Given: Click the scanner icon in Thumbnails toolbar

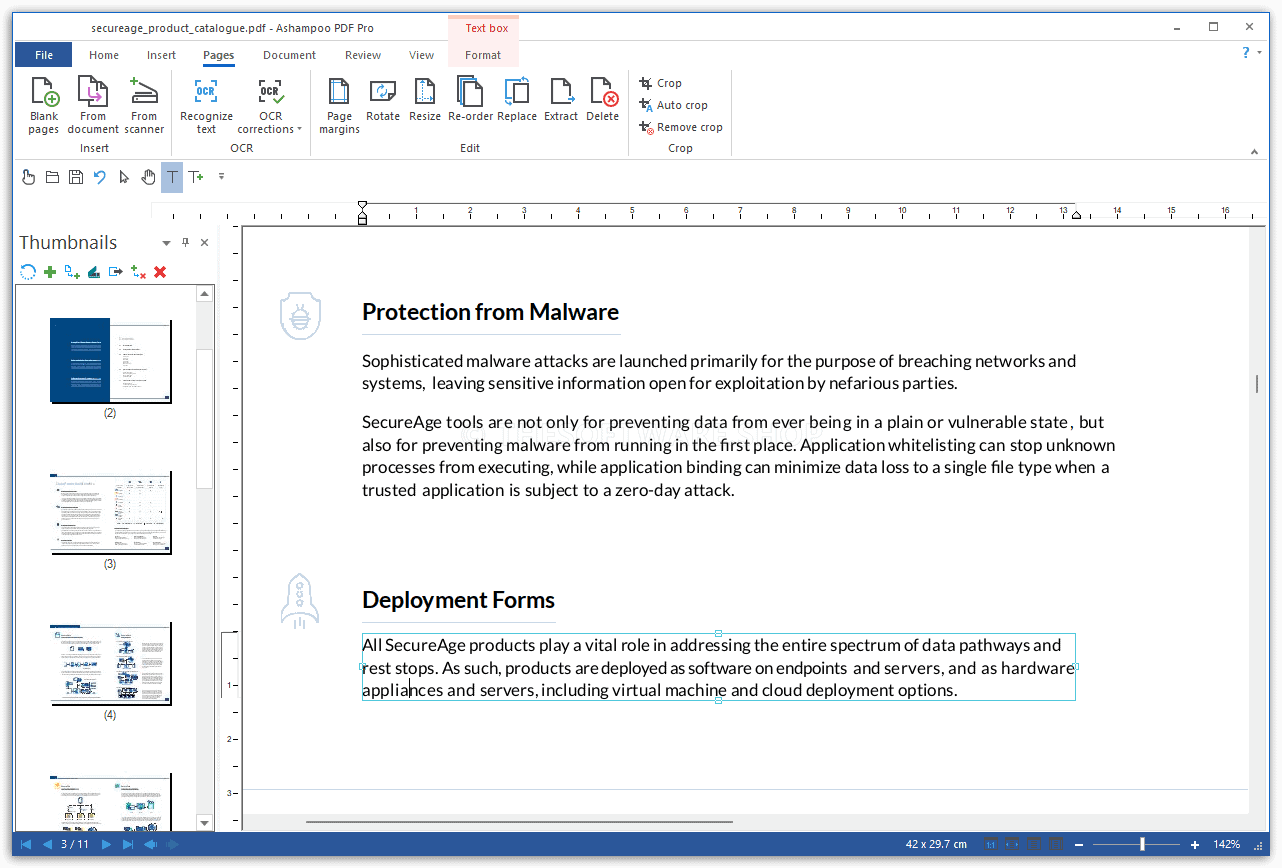Looking at the screenshot, I should click(94, 271).
